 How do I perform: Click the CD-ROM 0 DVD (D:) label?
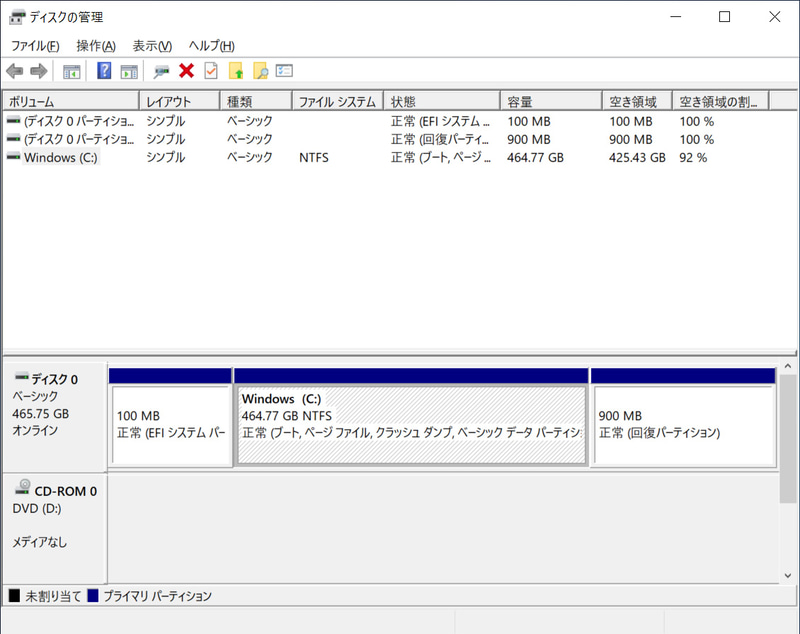point(37,509)
